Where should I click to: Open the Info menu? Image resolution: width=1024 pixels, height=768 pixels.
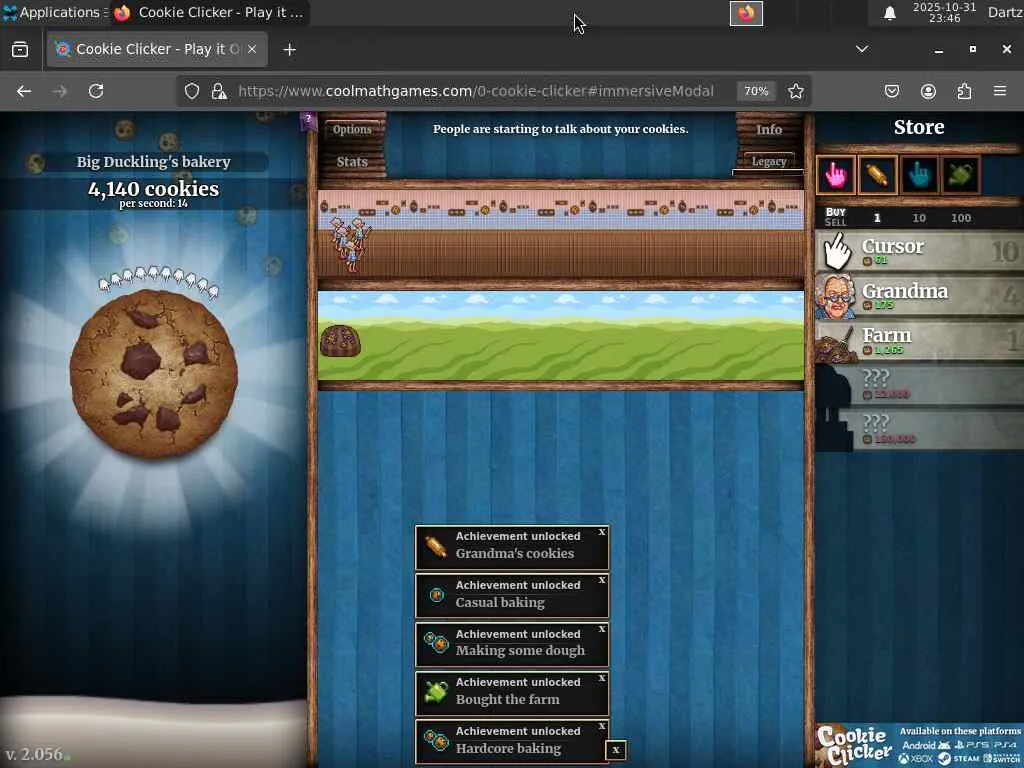769,129
